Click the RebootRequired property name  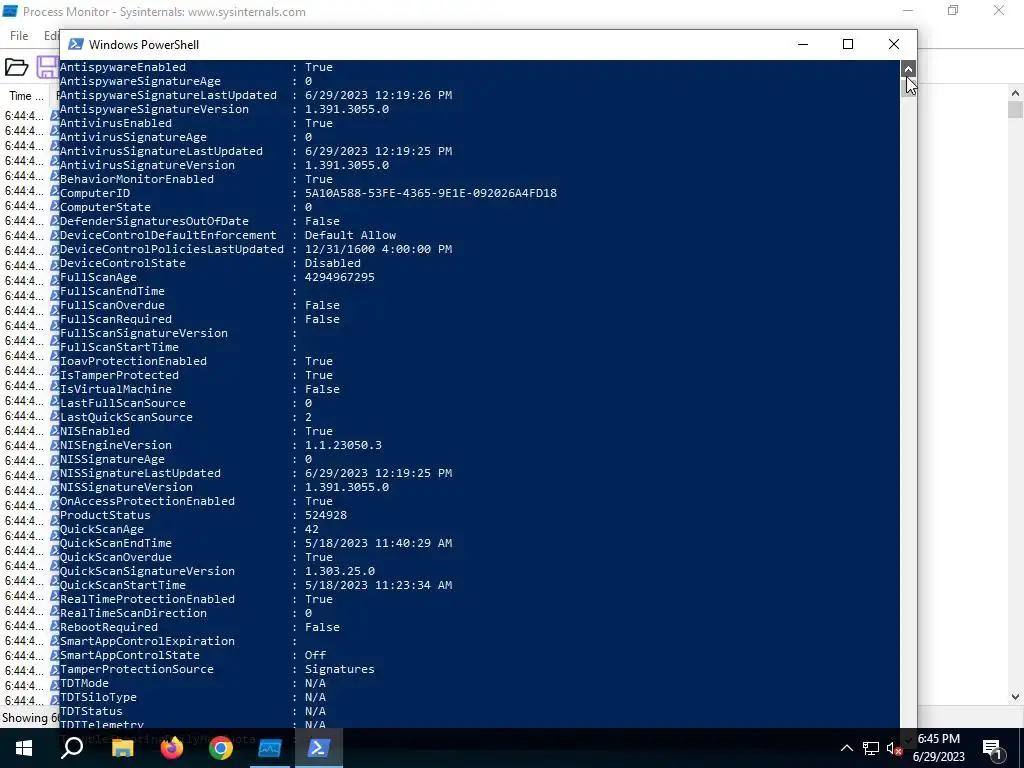[x=108, y=628]
